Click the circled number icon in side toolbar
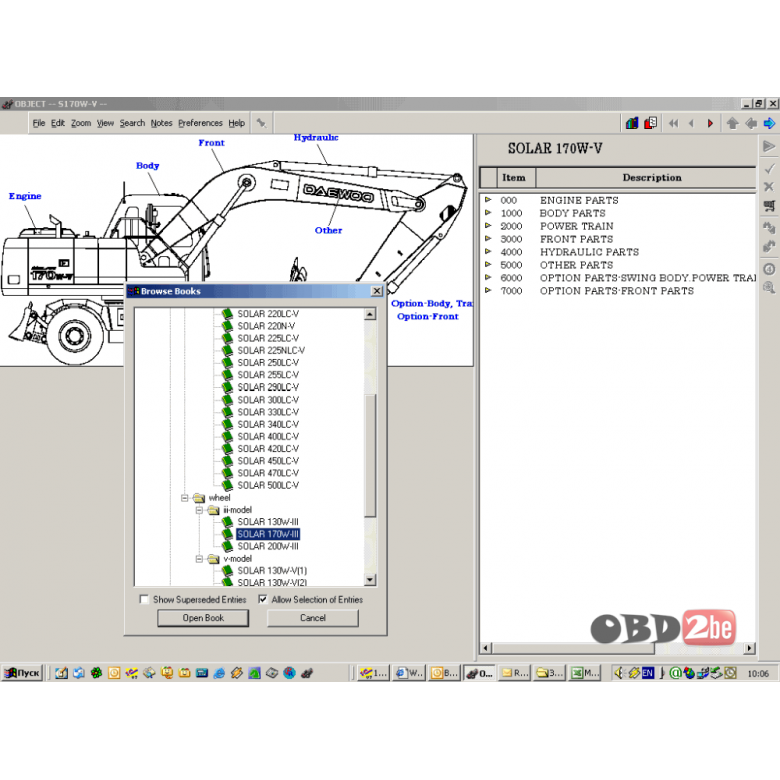This screenshot has width=780, height=780. pos(769,269)
